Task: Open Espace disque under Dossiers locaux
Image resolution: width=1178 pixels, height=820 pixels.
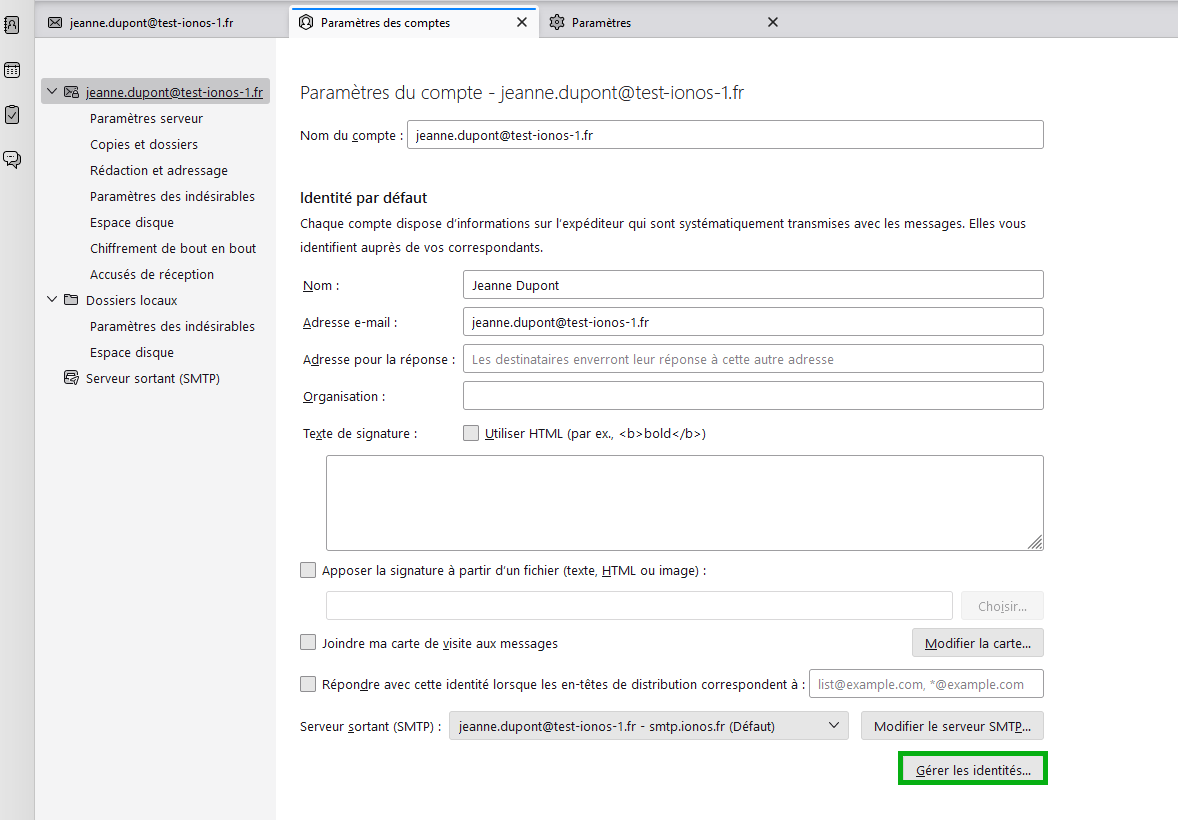Action: 131,353
